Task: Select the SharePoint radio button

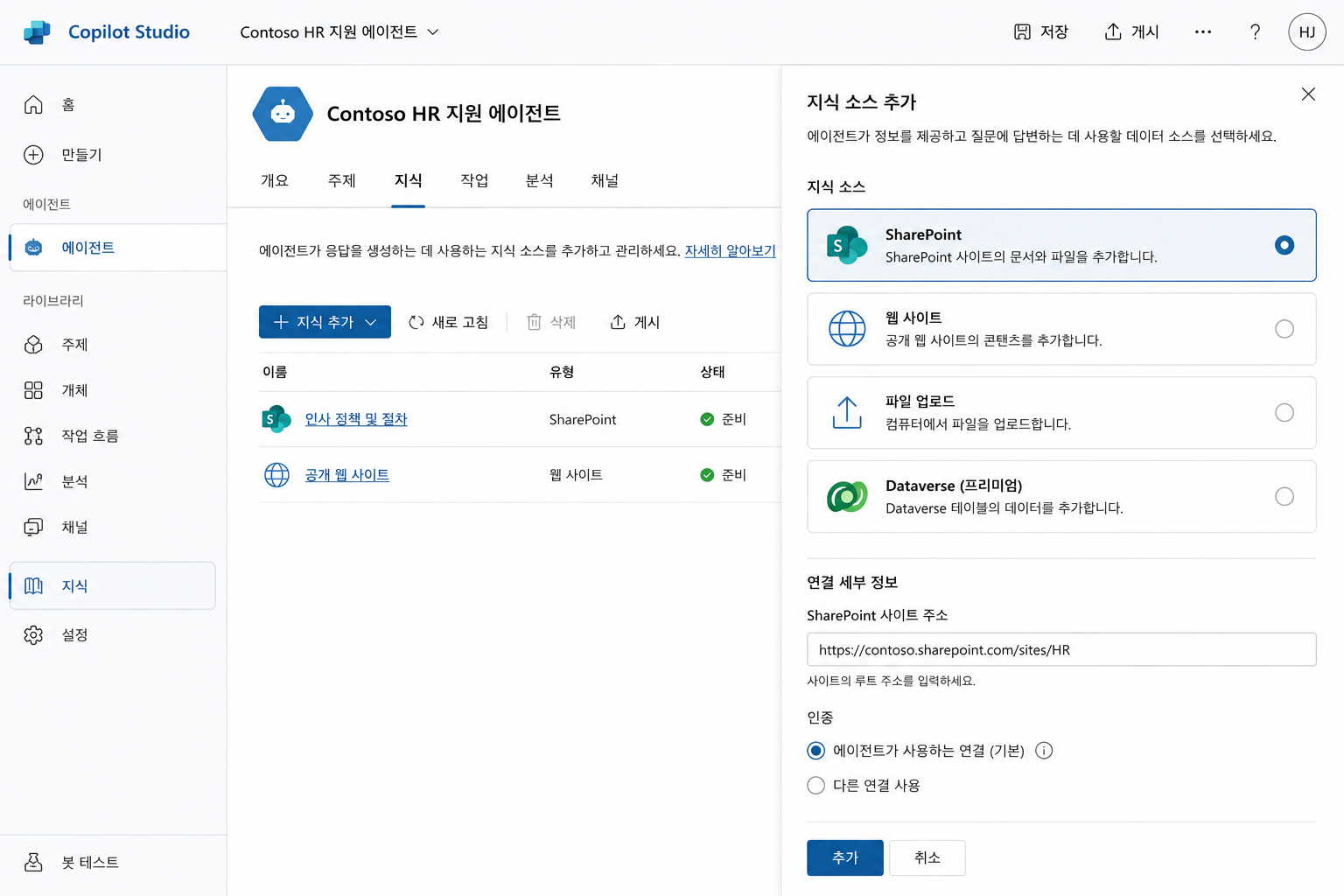Action: tap(1284, 245)
